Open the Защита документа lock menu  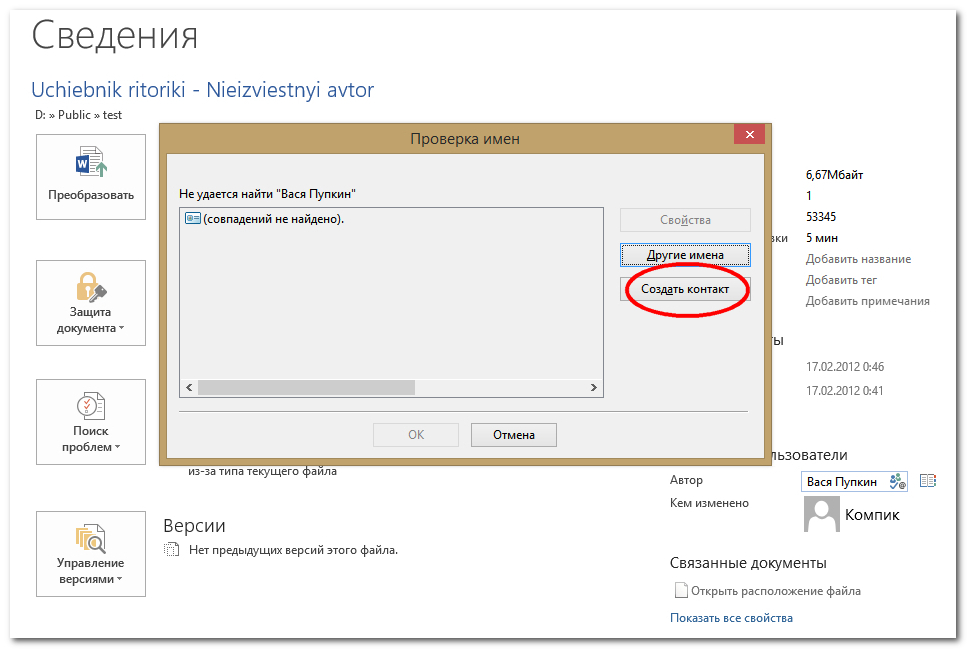[x=91, y=303]
